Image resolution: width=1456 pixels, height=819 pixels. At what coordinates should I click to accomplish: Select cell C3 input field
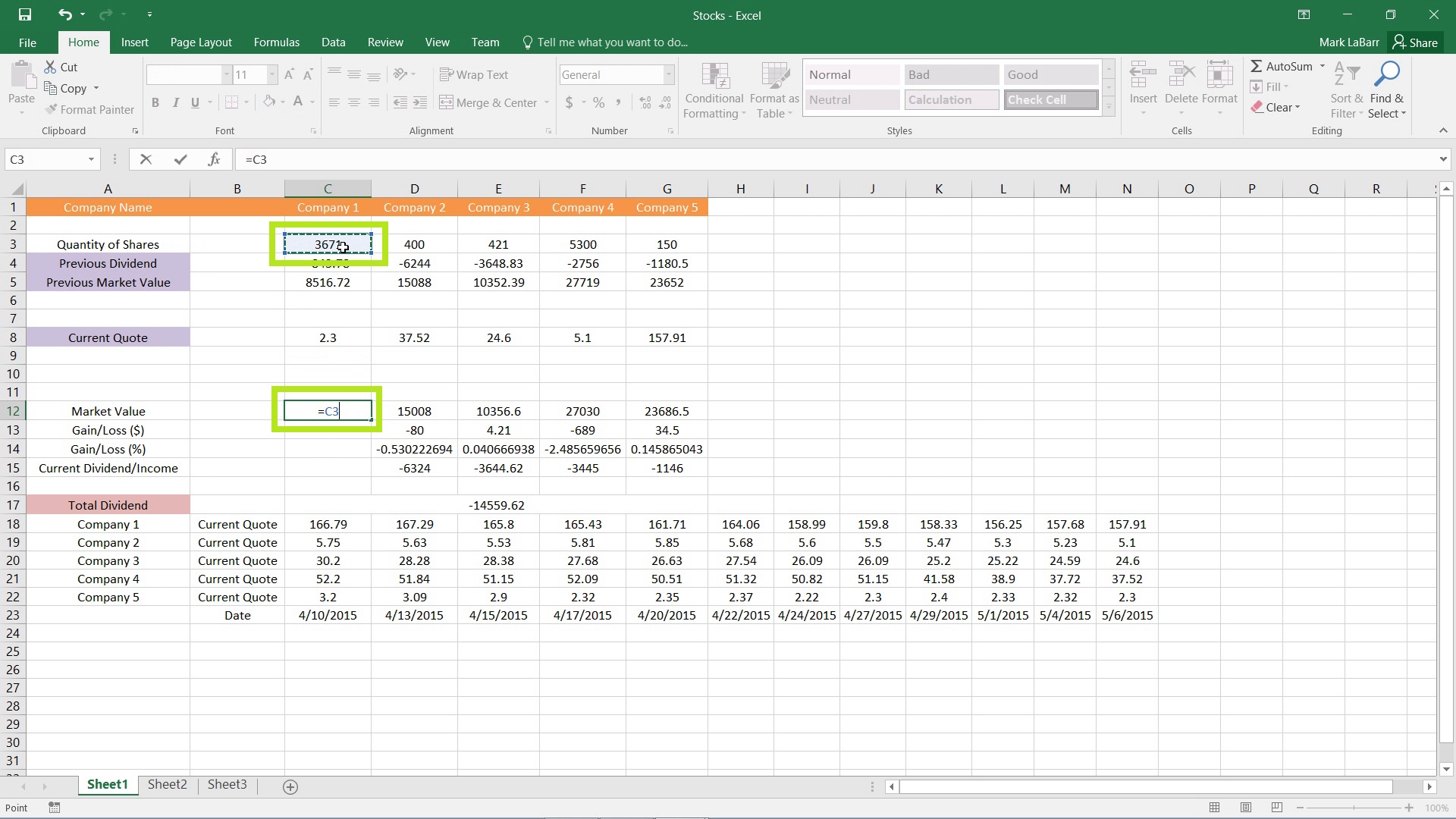pyautogui.click(x=327, y=244)
